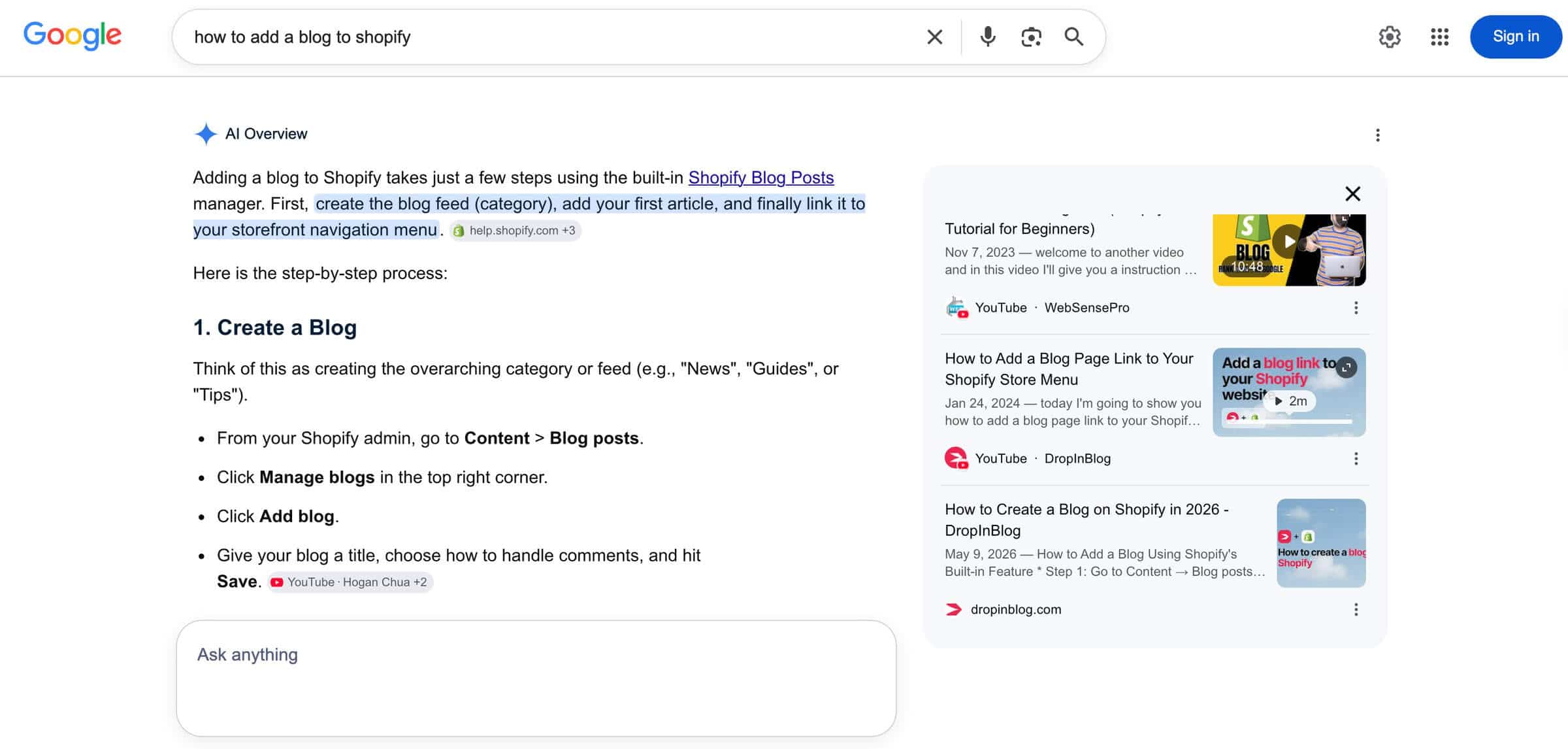Click the '1. Create a Blog' heading
The image size is (1568, 749).
pyautogui.click(x=275, y=327)
